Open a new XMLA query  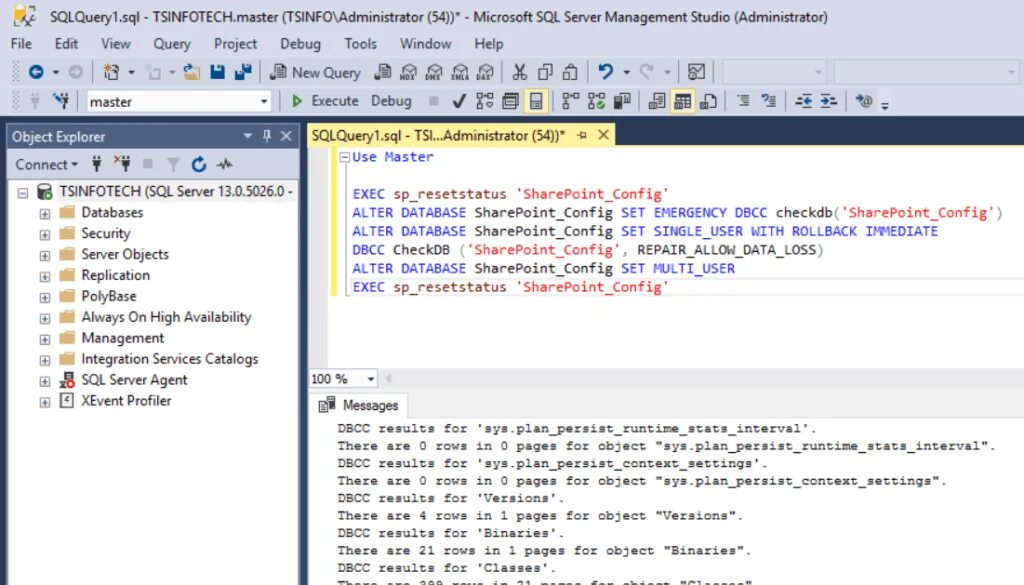click(x=460, y=72)
